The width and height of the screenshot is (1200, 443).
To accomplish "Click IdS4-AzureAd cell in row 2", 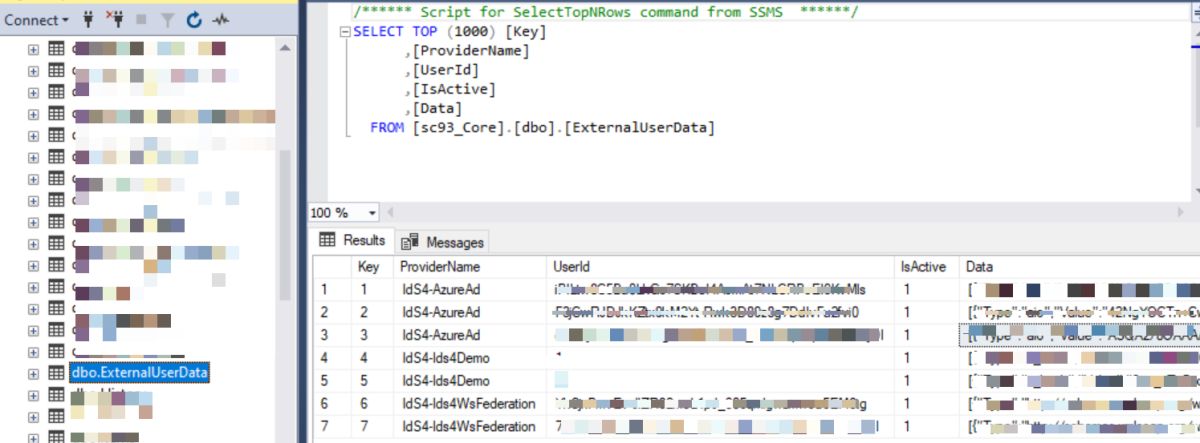I will (x=470, y=312).
